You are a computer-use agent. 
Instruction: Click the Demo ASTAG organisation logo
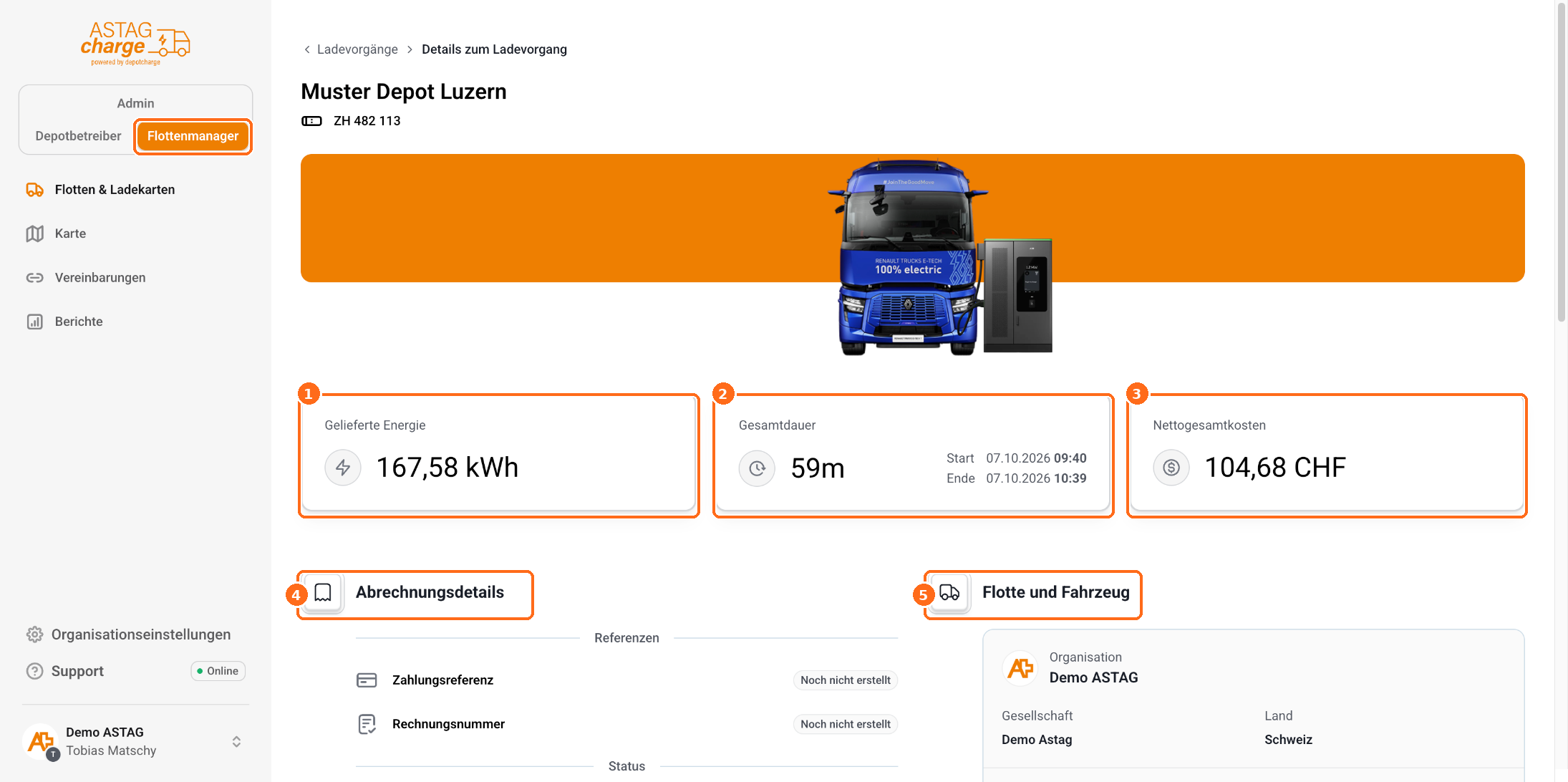[x=1020, y=668]
